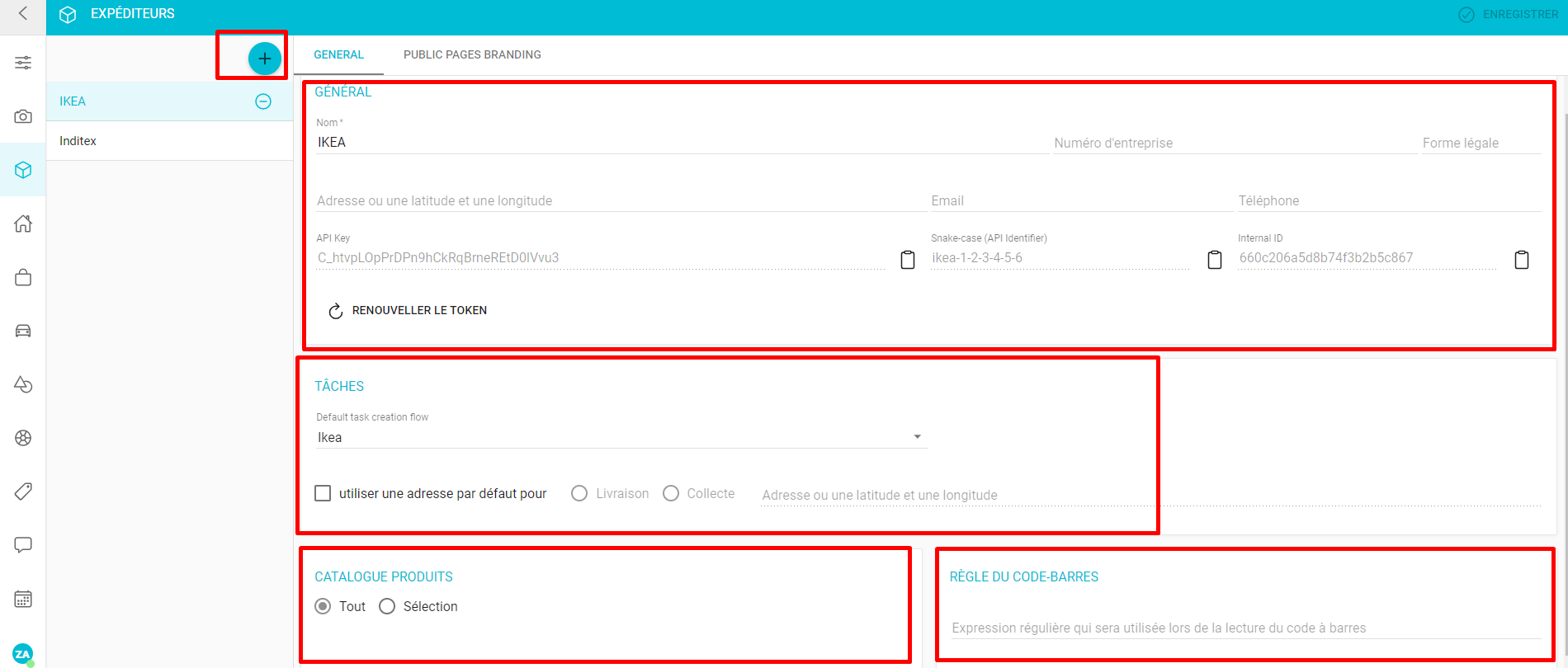Open the filter settings sidebar icon
This screenshot has height=668, width=1568.
[x=23, y=63]
